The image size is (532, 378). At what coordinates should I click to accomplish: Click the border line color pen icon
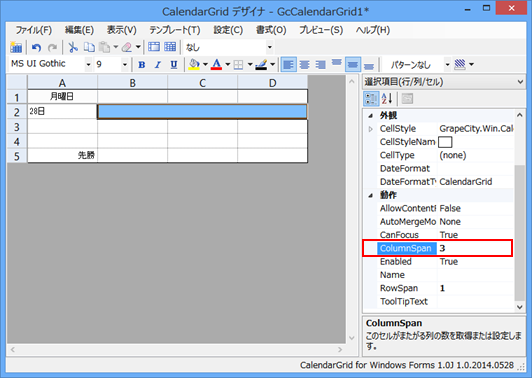pos(261,64)
